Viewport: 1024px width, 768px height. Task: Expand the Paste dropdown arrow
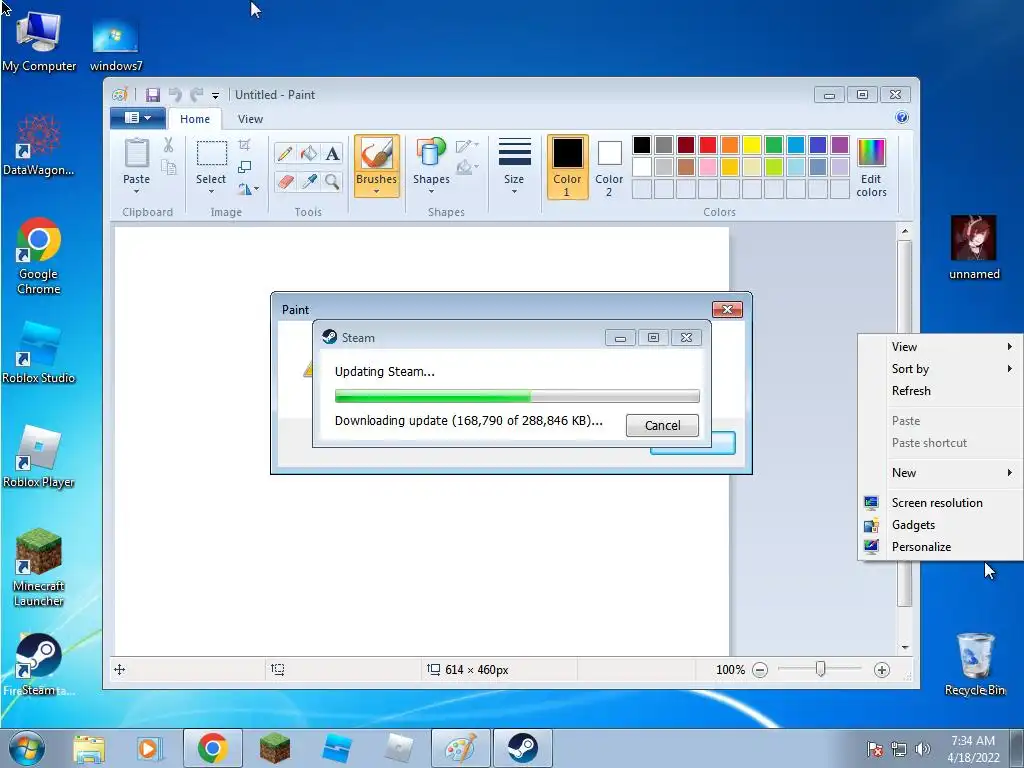click(x=136, y=191)
